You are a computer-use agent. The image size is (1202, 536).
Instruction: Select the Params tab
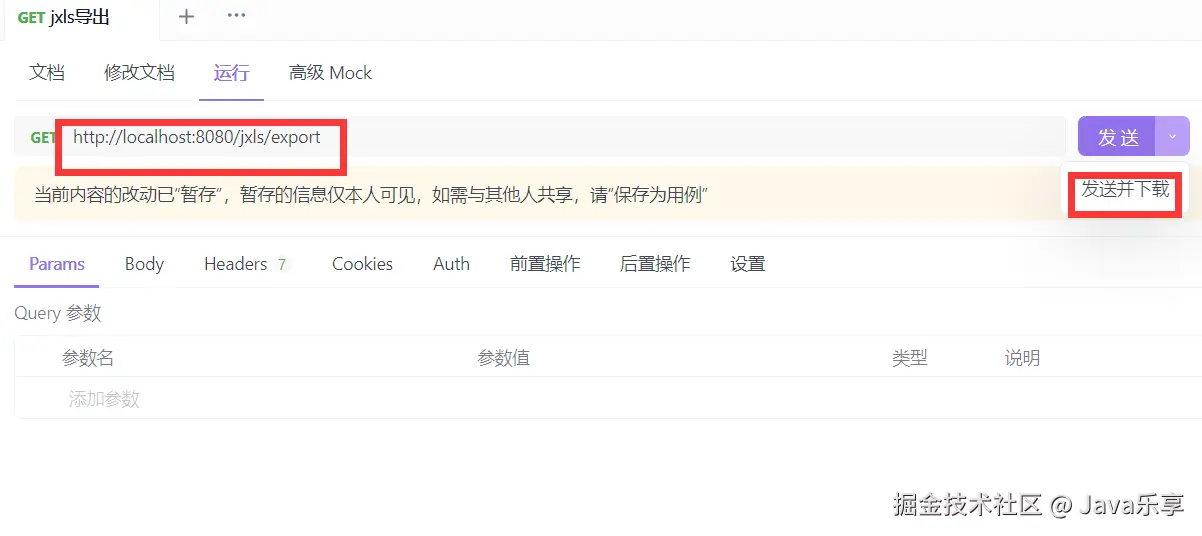pyautogui.click(x=57, y=264)
